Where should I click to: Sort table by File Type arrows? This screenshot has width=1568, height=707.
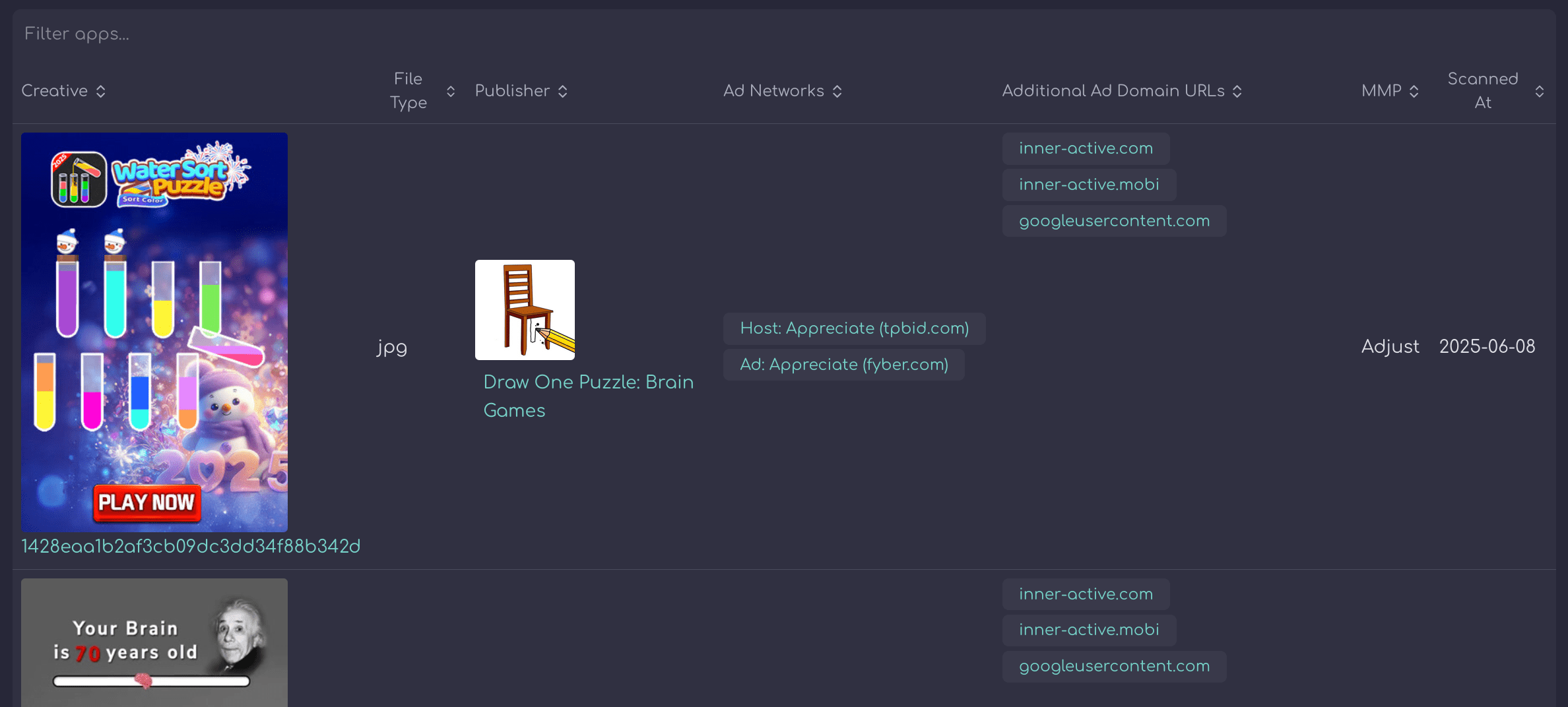451,91
